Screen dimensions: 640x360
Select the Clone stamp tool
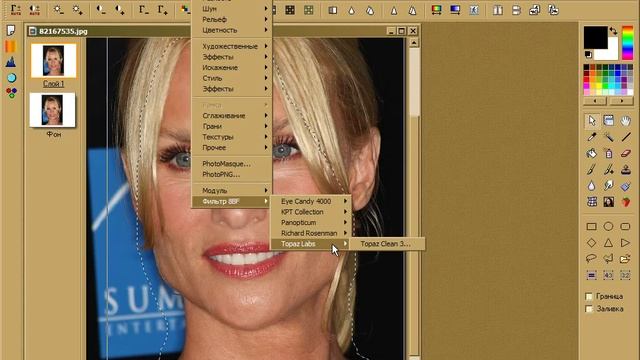click(x=625, y=169)
